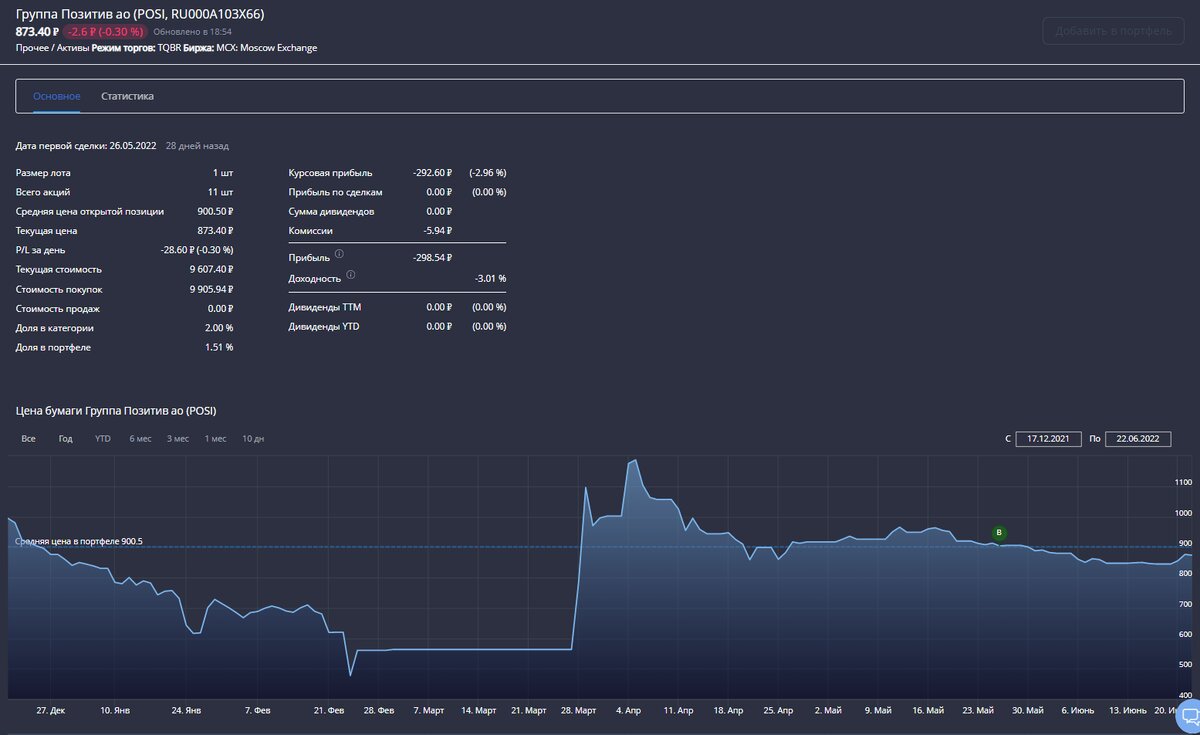Click the Средняя цена в портфеле 900.5 label
Viewport: 1200px width, 735px height.
tap(79, 541)
